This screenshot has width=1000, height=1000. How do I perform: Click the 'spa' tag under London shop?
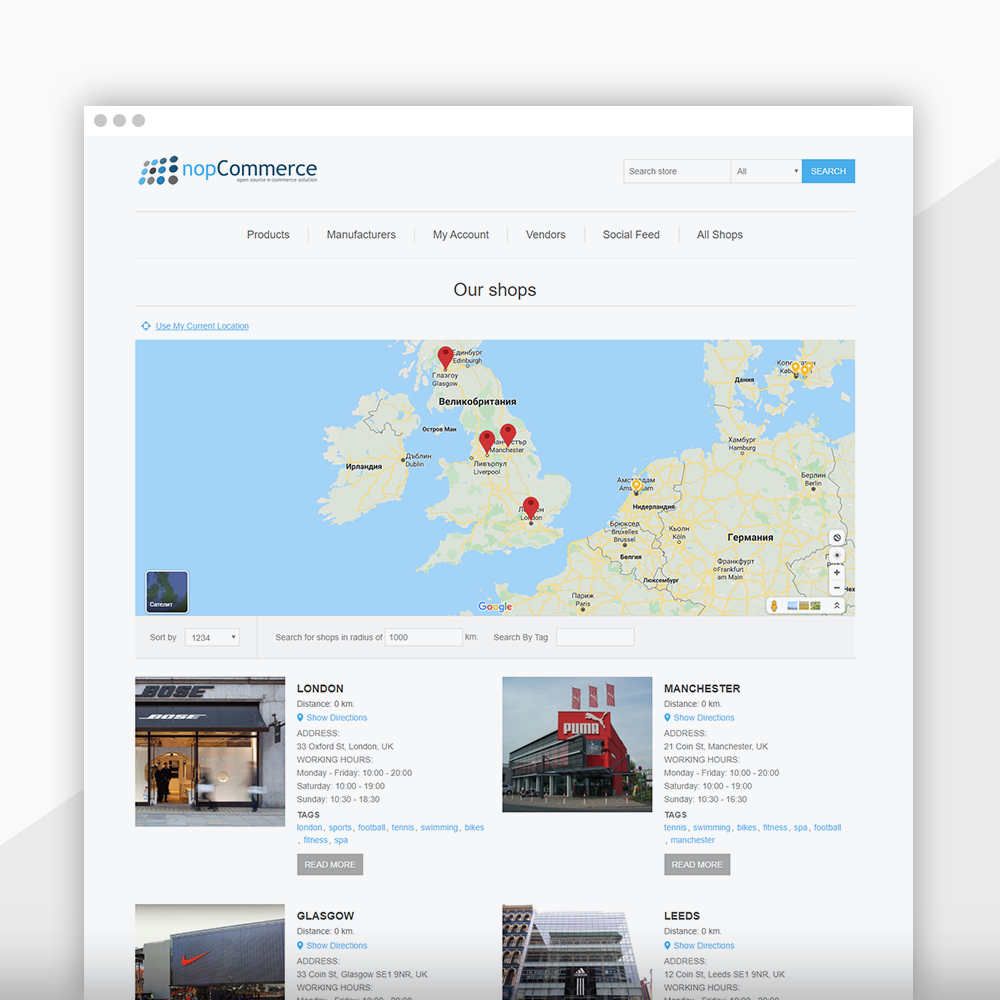click(x=341, y=840)
